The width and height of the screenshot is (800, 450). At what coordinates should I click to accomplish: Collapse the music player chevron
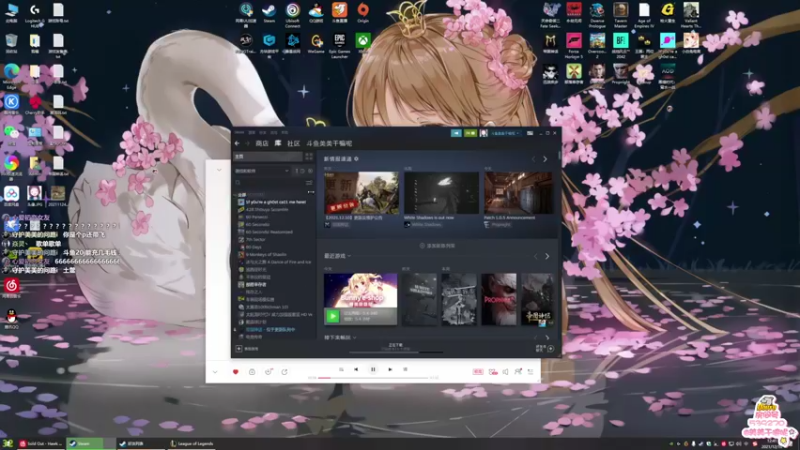coord(215,372)
